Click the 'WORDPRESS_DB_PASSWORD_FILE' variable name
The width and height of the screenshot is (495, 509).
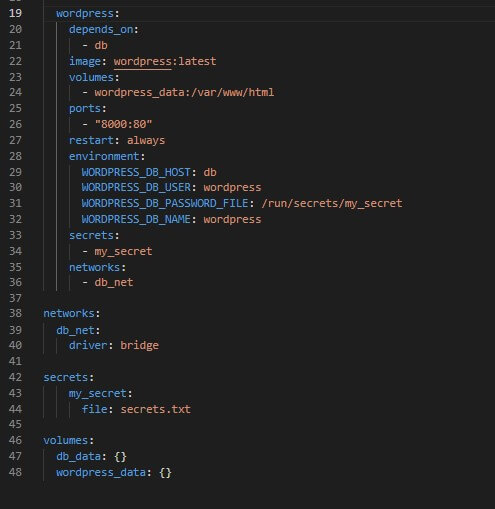point(165,203)
